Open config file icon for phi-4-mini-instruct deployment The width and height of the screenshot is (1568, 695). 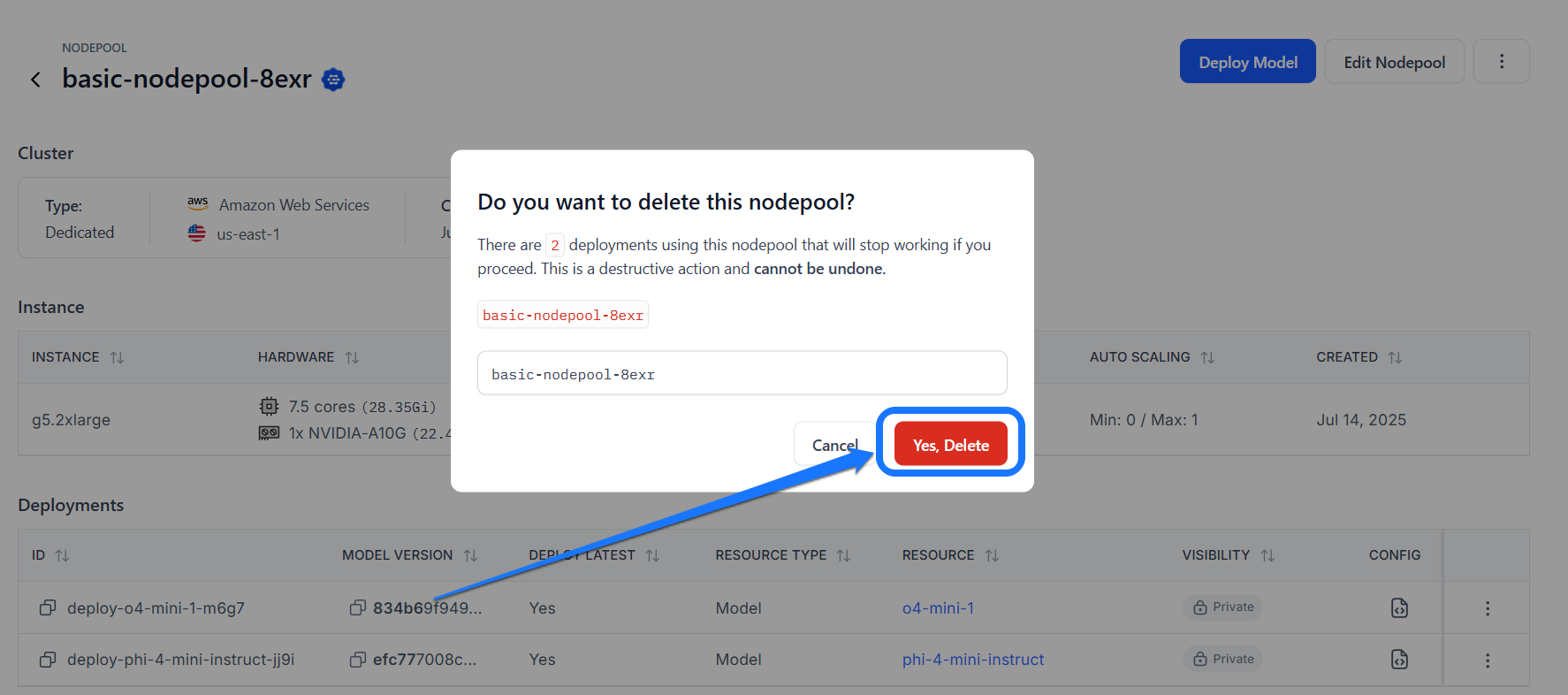tap(1399, 659)
